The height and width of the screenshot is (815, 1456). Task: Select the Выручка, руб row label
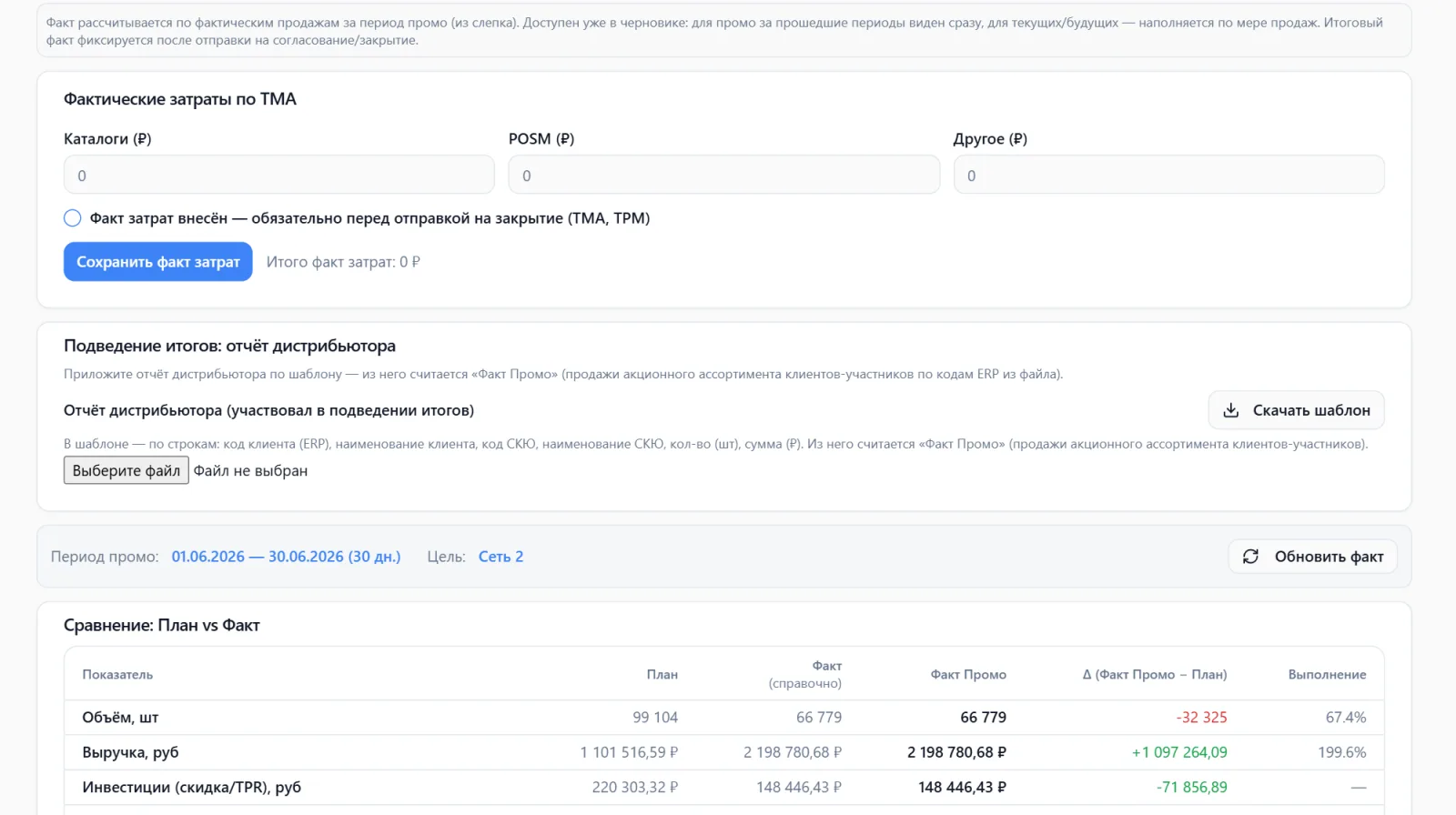[x=130, y=752]
